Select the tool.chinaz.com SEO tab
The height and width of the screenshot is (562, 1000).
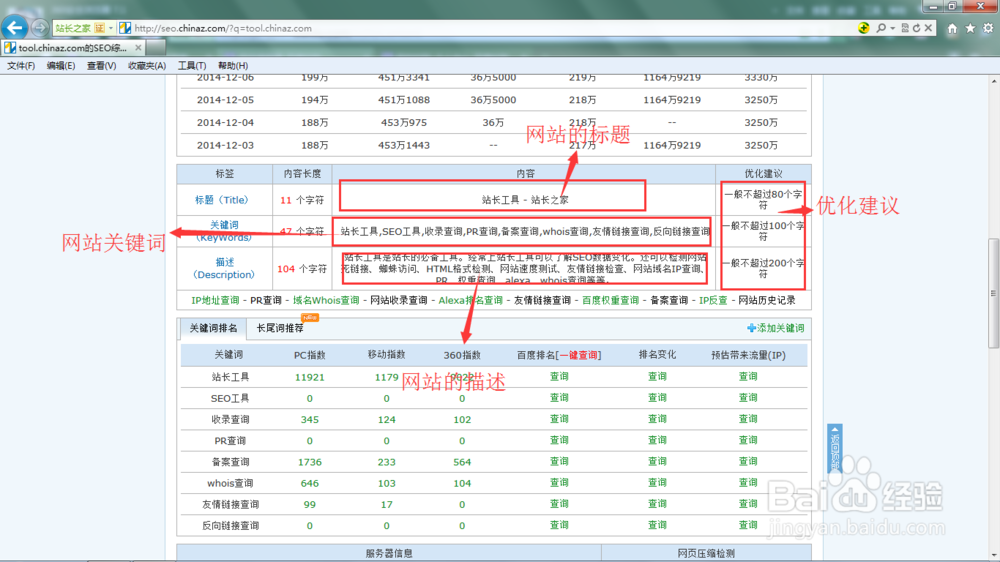pyautogui.click(x=73, y=48)
